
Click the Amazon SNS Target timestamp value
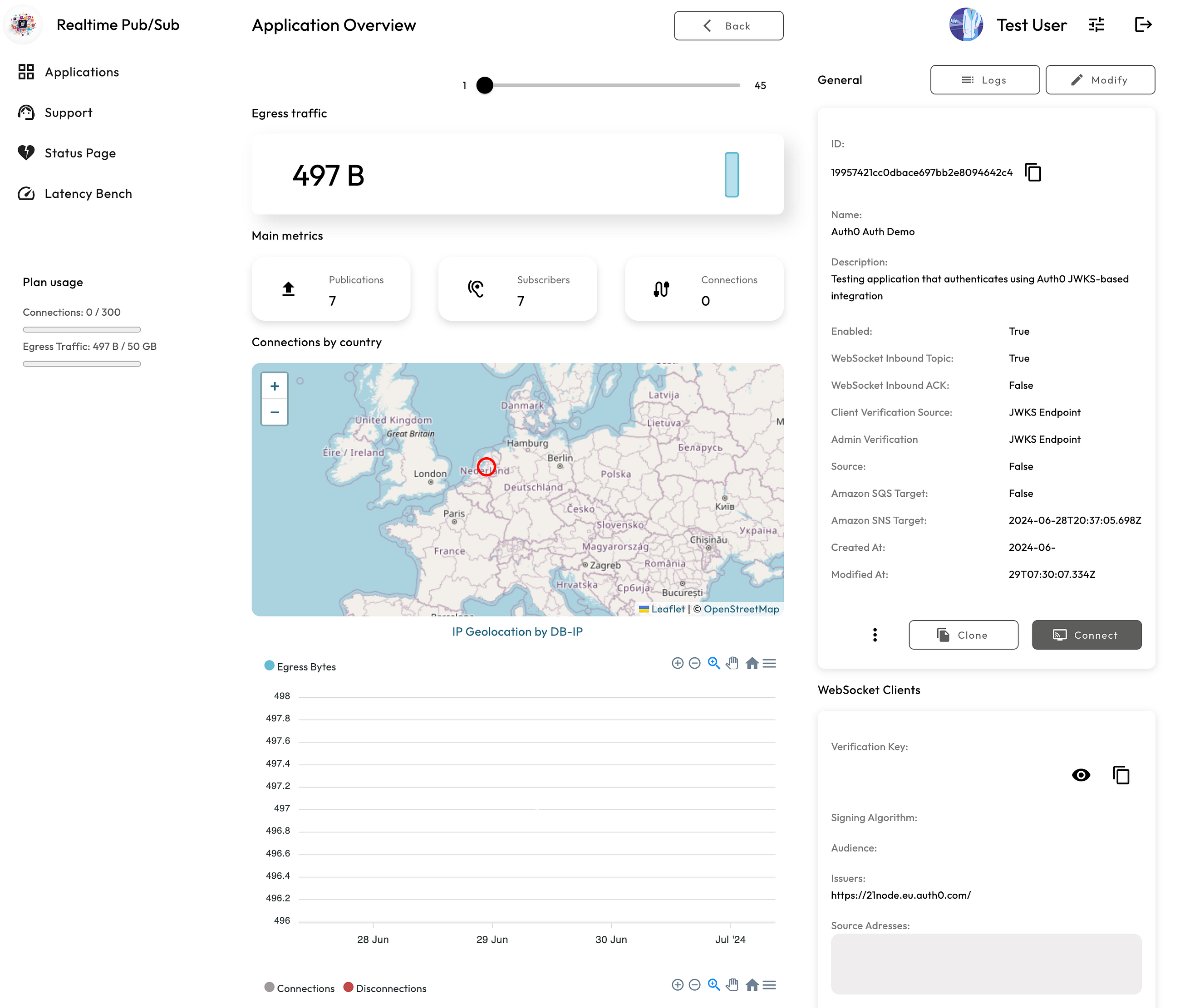[1075, 520]
